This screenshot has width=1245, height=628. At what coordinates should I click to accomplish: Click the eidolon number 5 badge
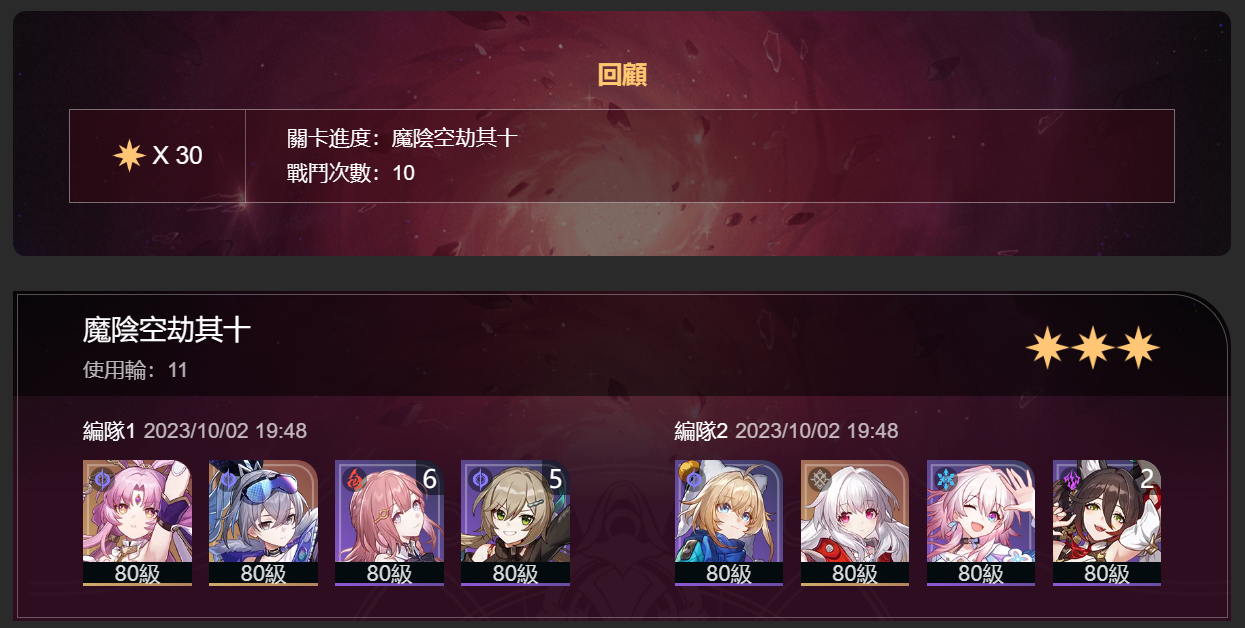(556, 479)
